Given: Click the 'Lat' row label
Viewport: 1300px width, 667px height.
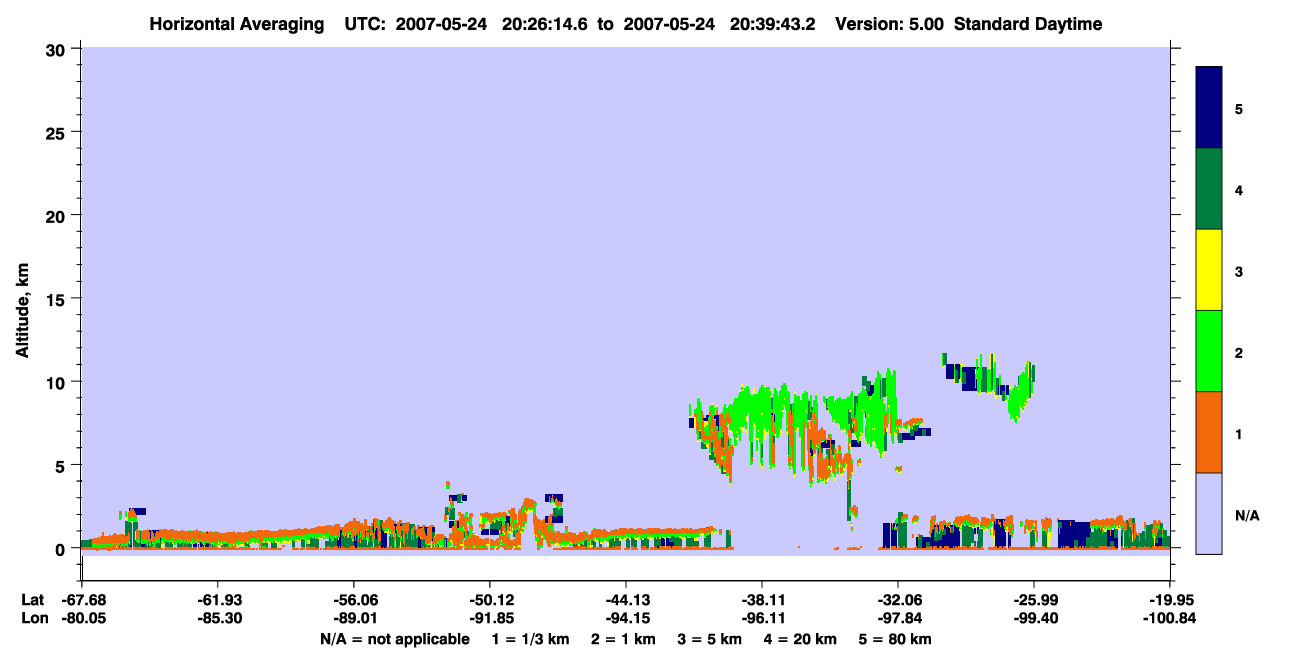Looking at the screenshot, I should 32,600.
